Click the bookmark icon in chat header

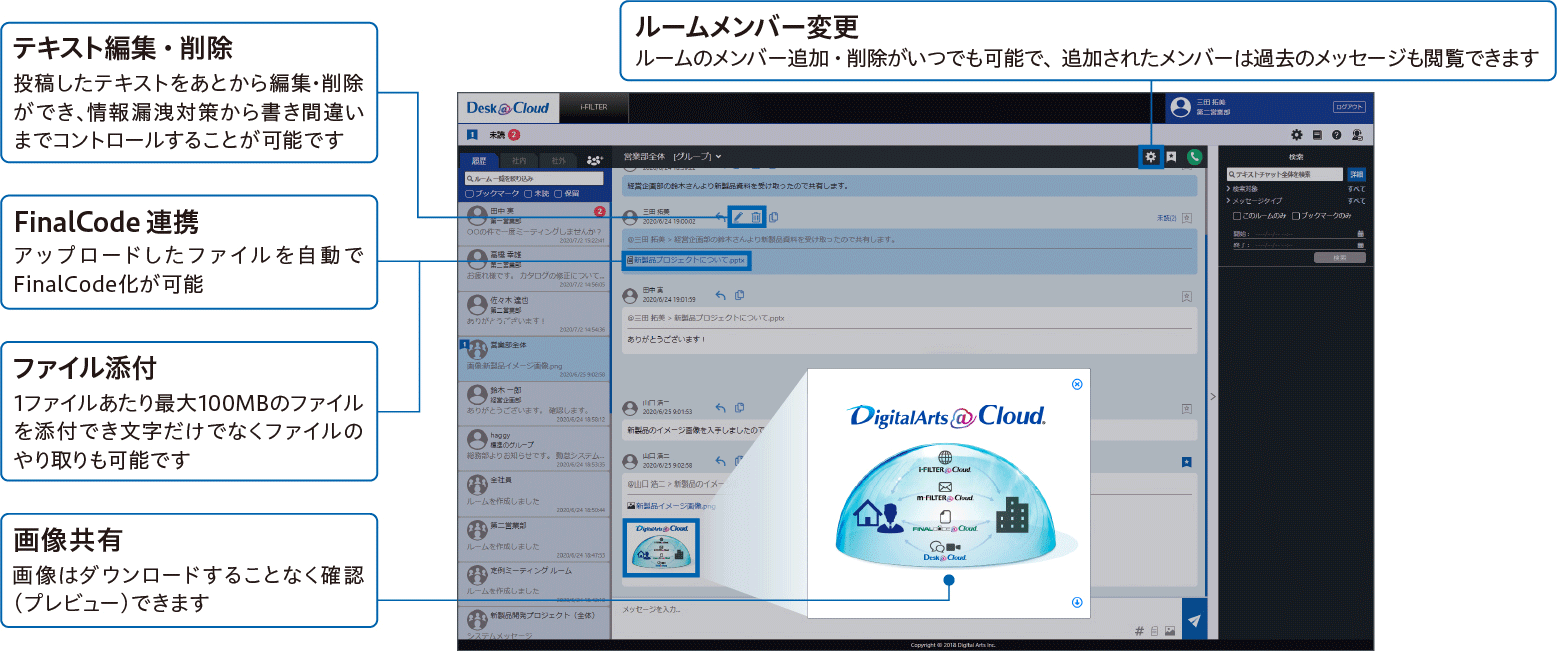click(1171, 157)
